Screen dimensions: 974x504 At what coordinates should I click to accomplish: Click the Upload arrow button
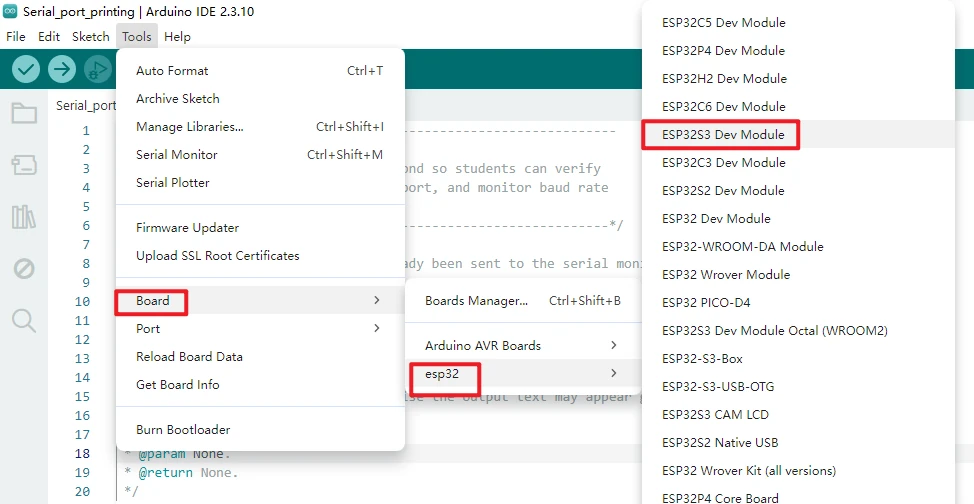[x=61, y=69]
